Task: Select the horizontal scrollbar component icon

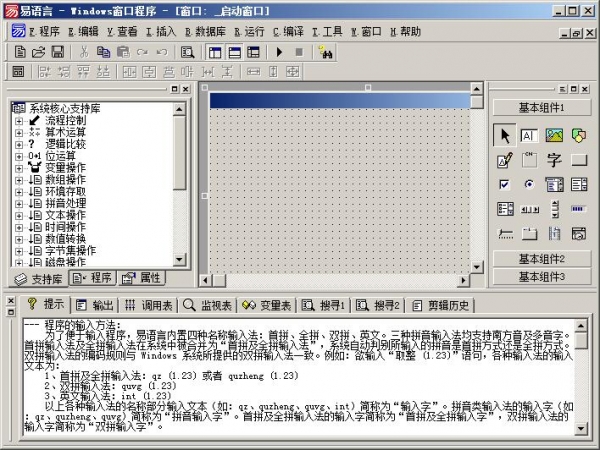Action: [530, 209]
